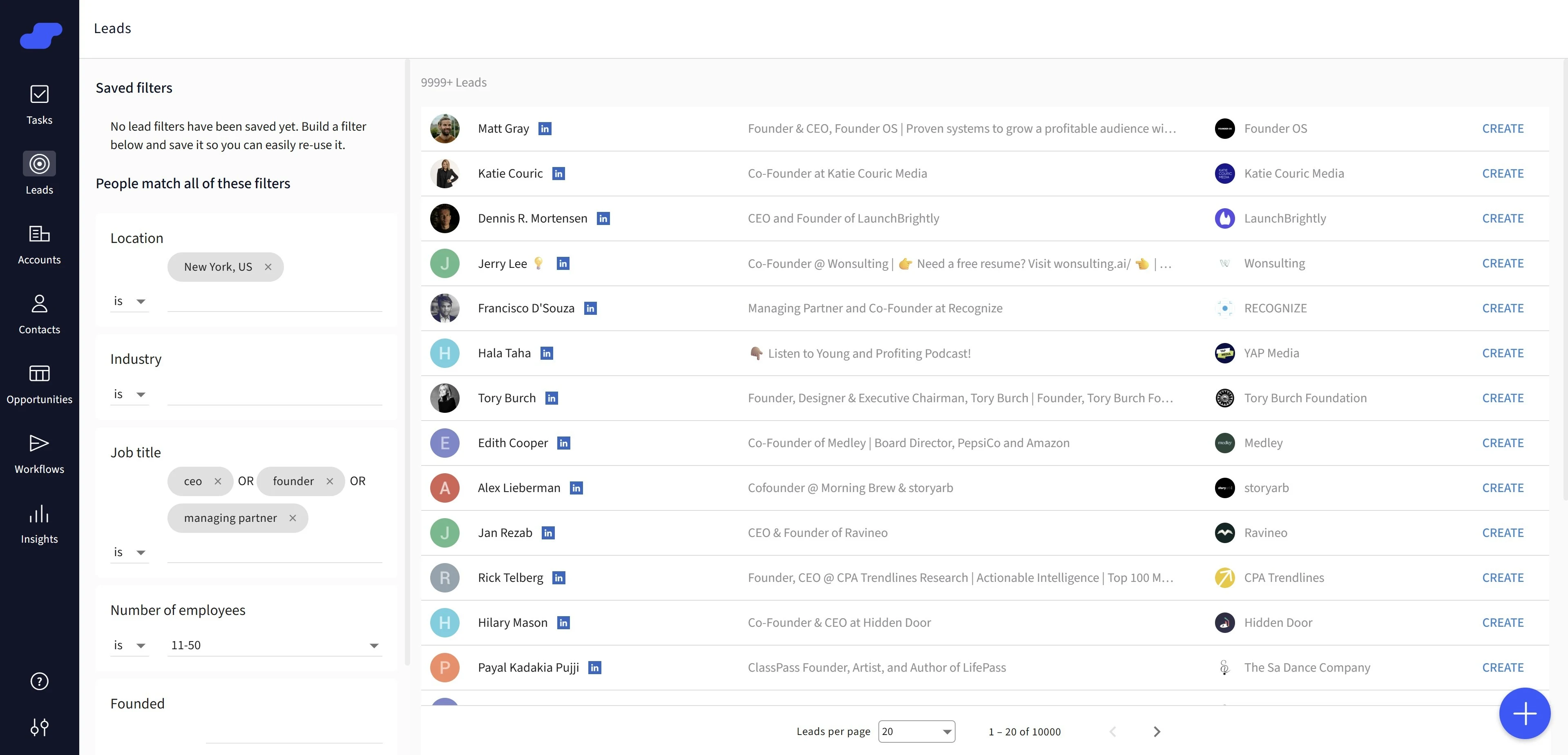Click the CPA Trendlines company logo
1568x755 pixels.
[x=1225, y=578]
